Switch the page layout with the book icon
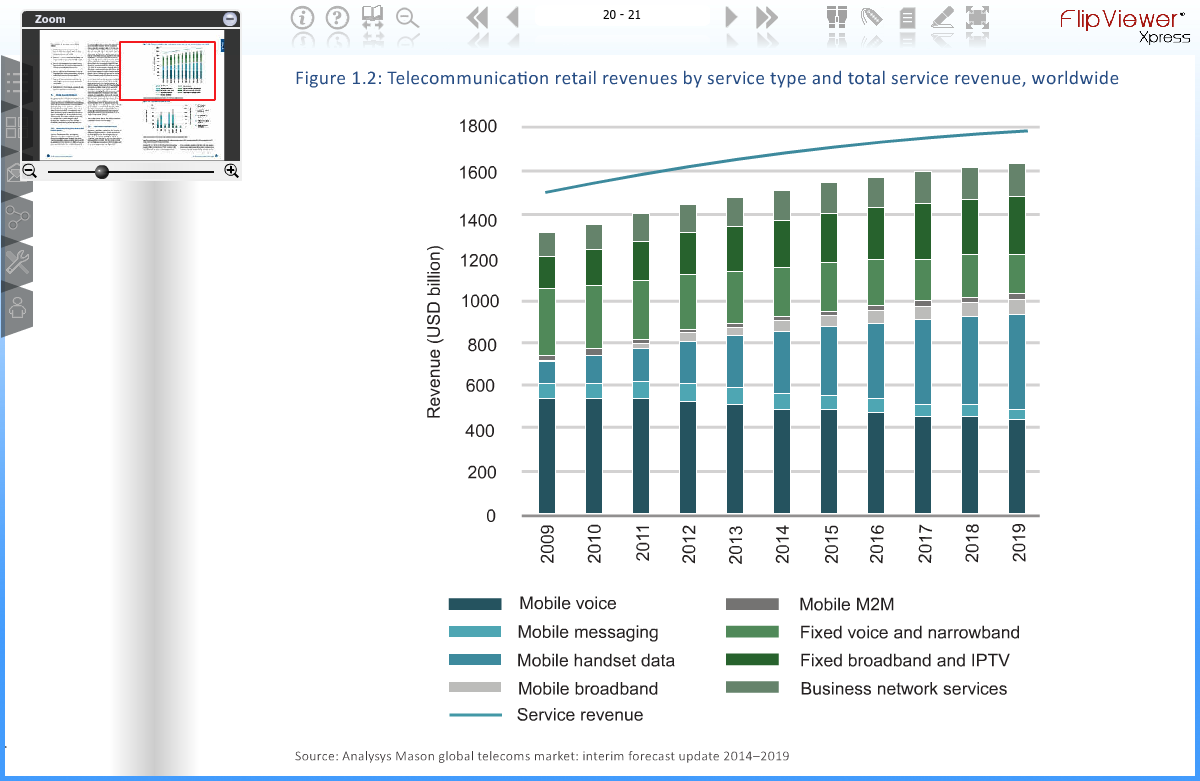Viewport: 1200px width, 781px height. pyautogui.click(x=373, y=16)
